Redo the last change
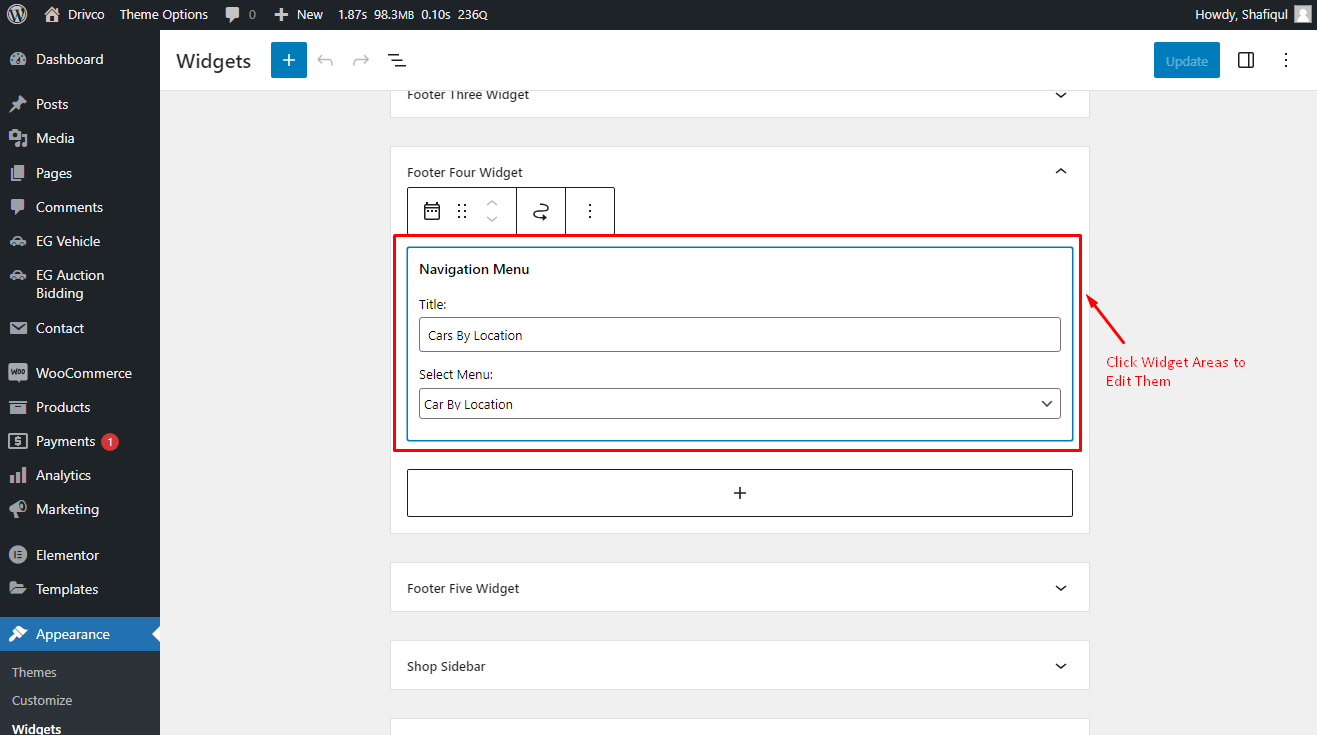 click(x=361, y=60)
